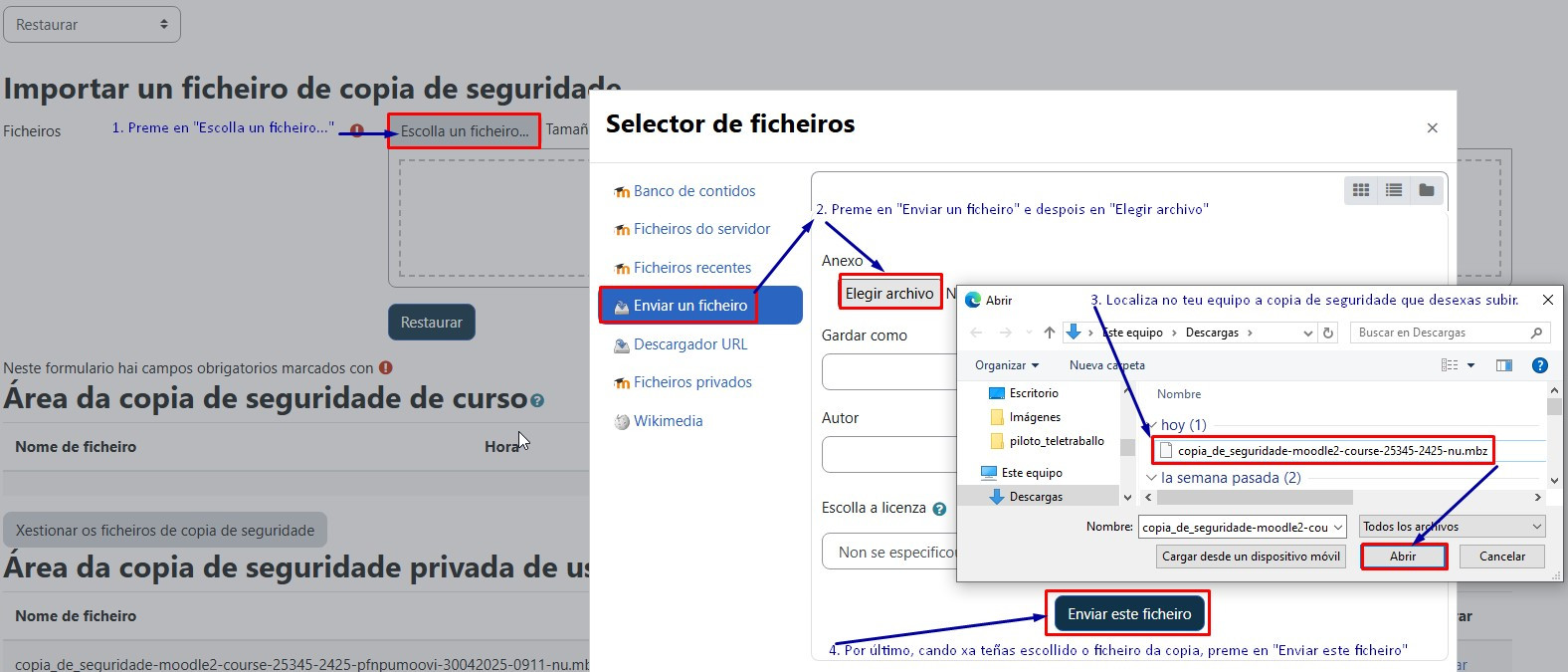Click the horizontal scrollbar of the file list
The width and height of the screenshot is (1568, 672).
coord(1255,497)
